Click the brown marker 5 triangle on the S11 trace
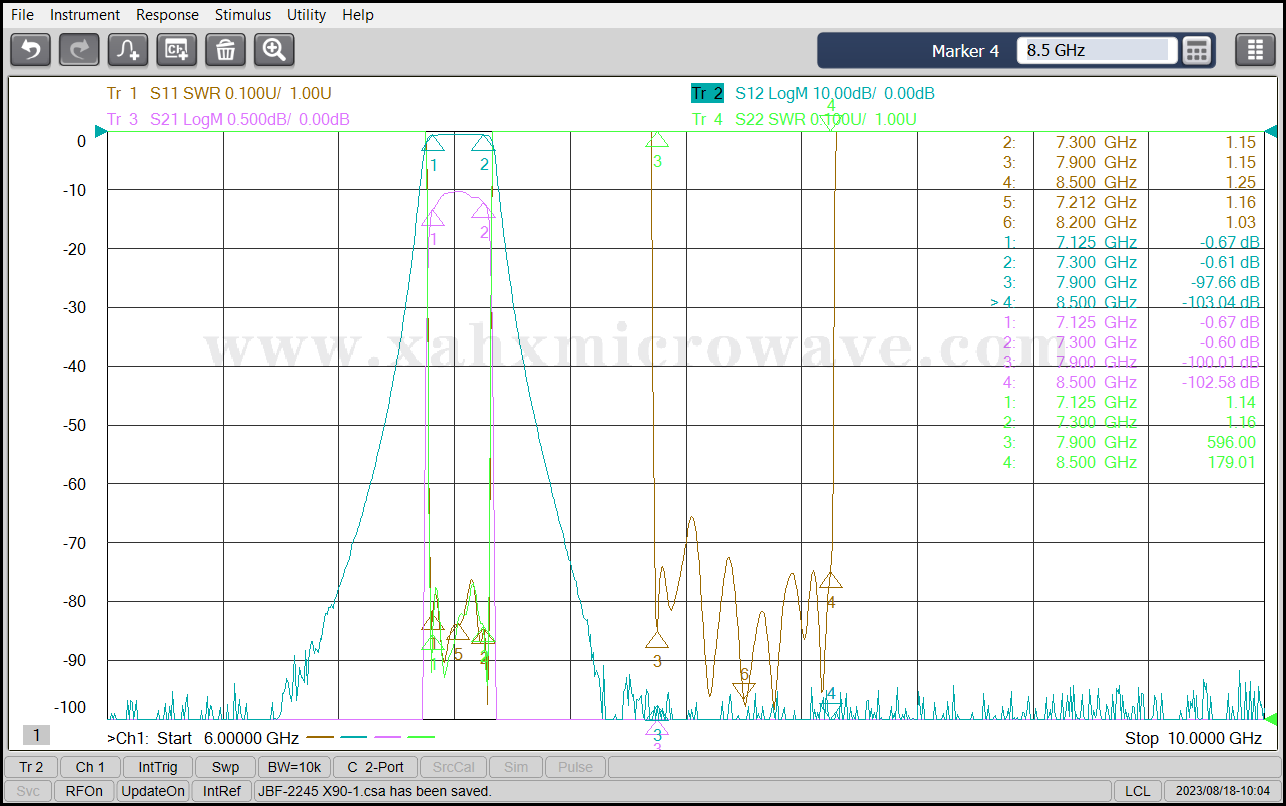 coord(458,631)
